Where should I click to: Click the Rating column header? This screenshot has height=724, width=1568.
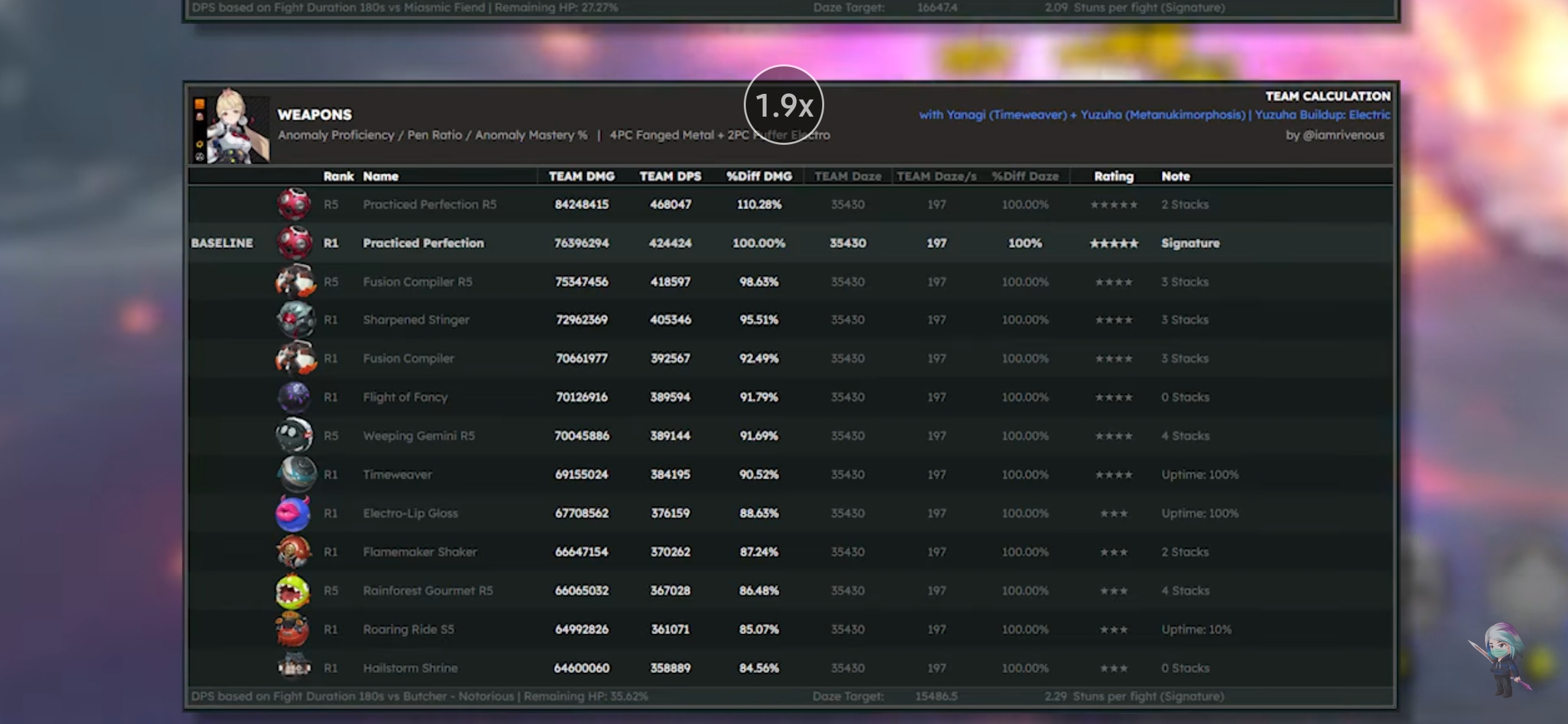click(x=1114, y=176)
